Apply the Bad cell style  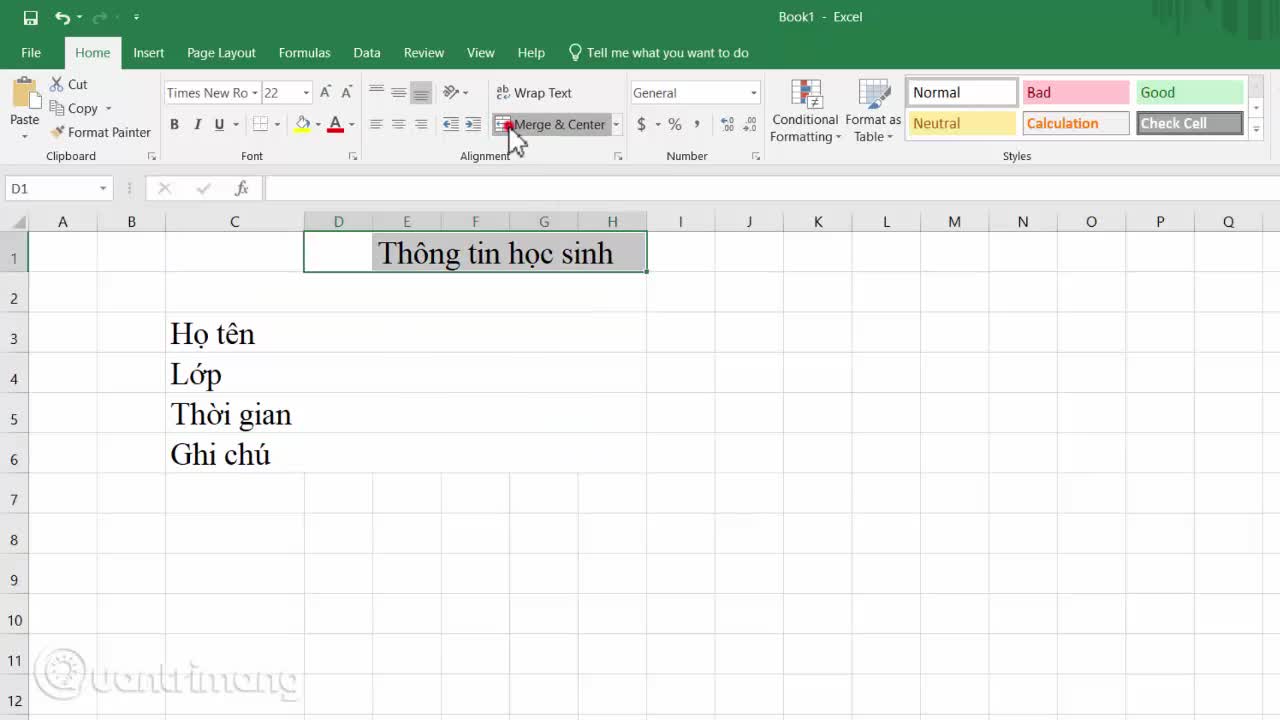(x=1076, y=92)
